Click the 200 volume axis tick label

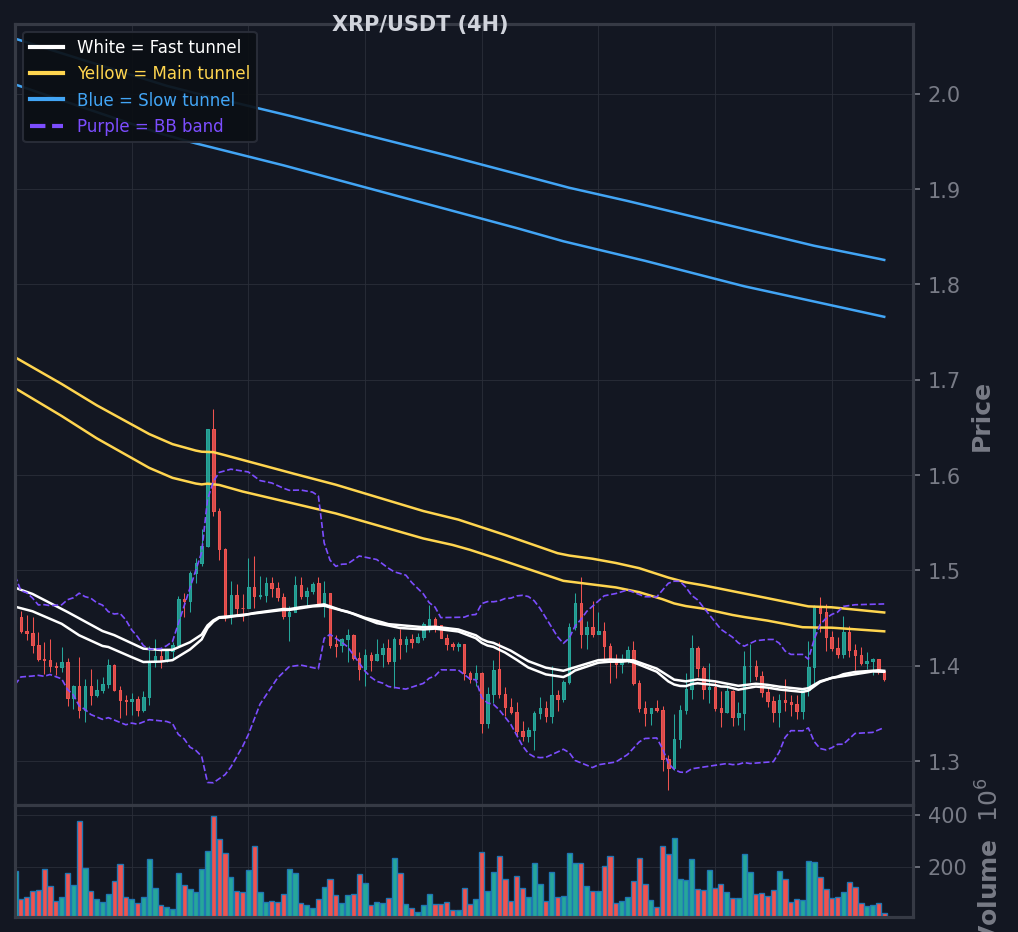[948, 868]
